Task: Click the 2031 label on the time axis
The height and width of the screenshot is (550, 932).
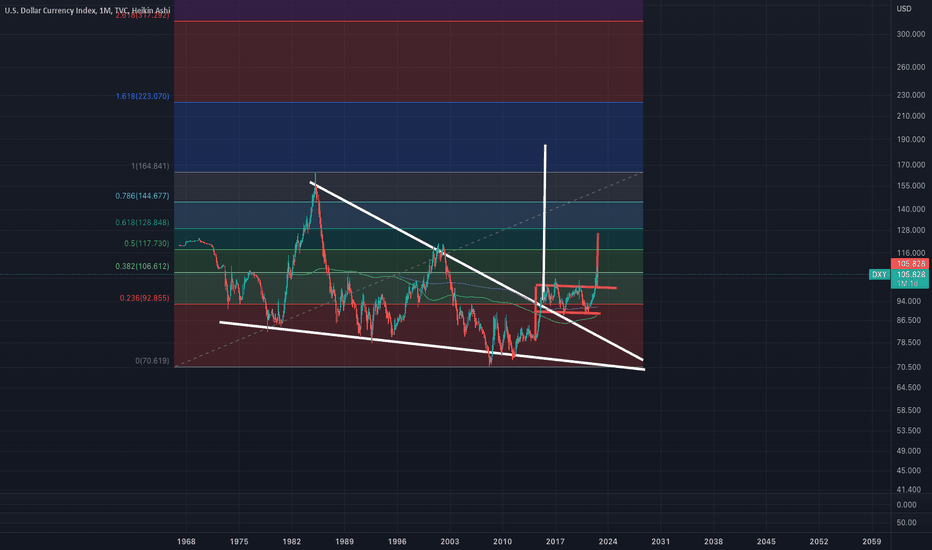Action: click(660, 542)
